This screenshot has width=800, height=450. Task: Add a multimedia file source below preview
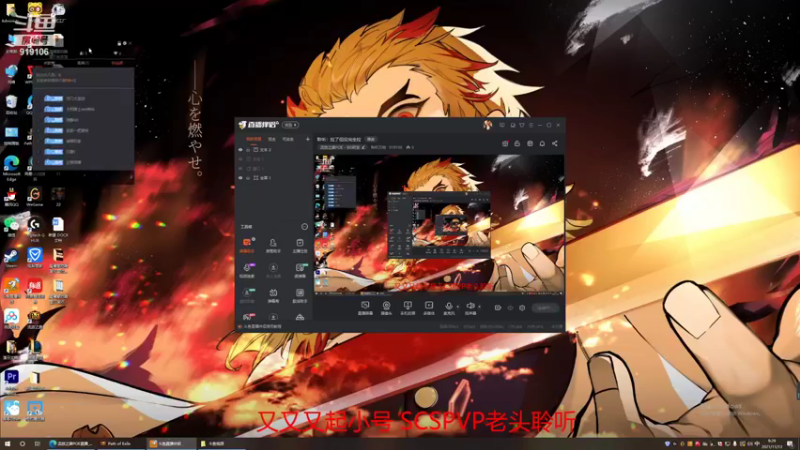click(429, 308)
